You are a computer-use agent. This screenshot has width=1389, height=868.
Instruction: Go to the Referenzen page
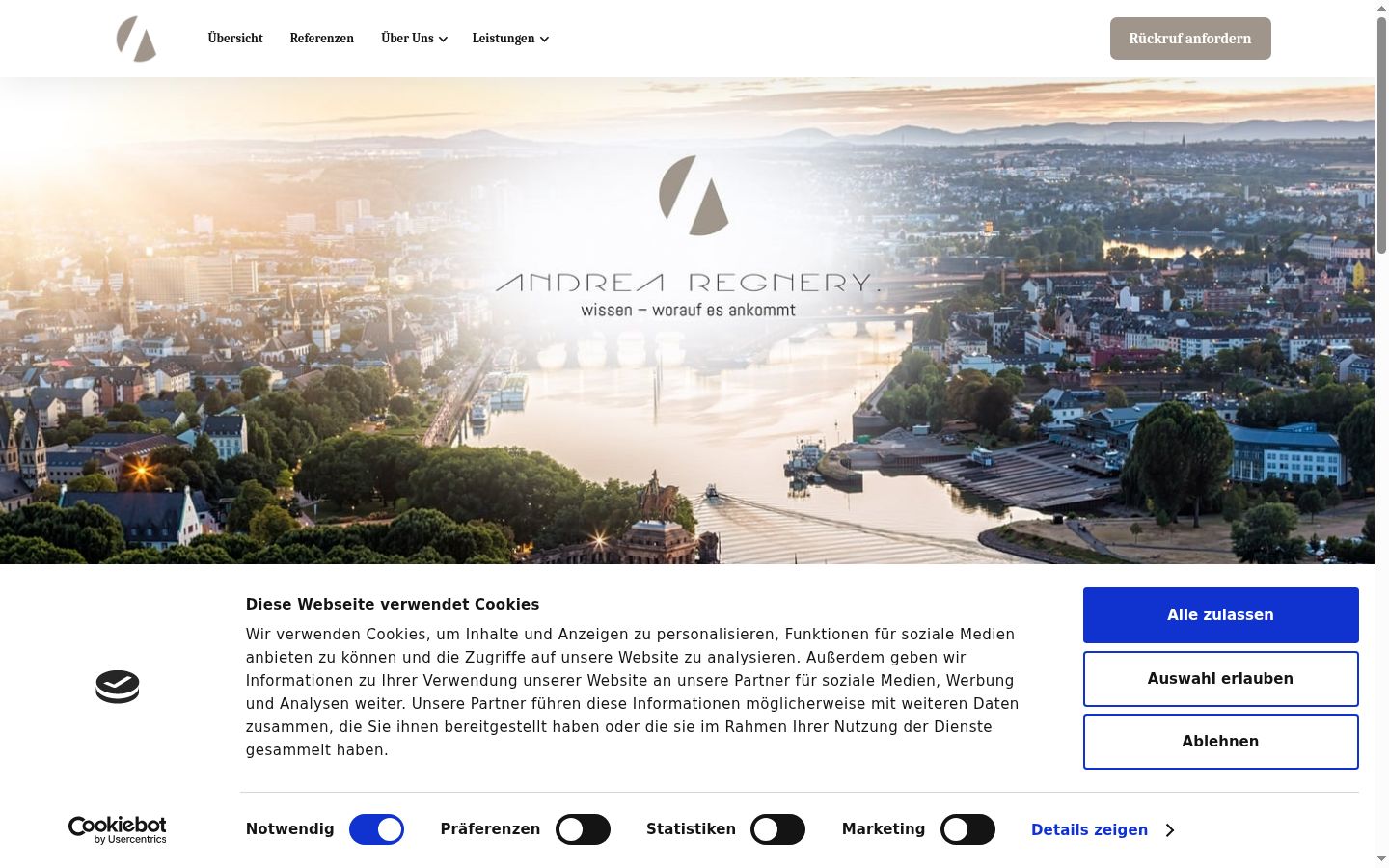tap(322, 39)
